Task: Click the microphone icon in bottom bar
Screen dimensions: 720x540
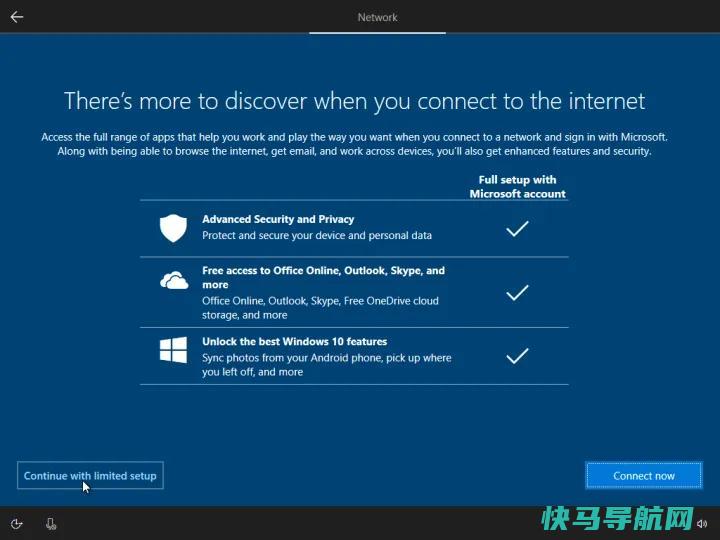Action: 51,524
